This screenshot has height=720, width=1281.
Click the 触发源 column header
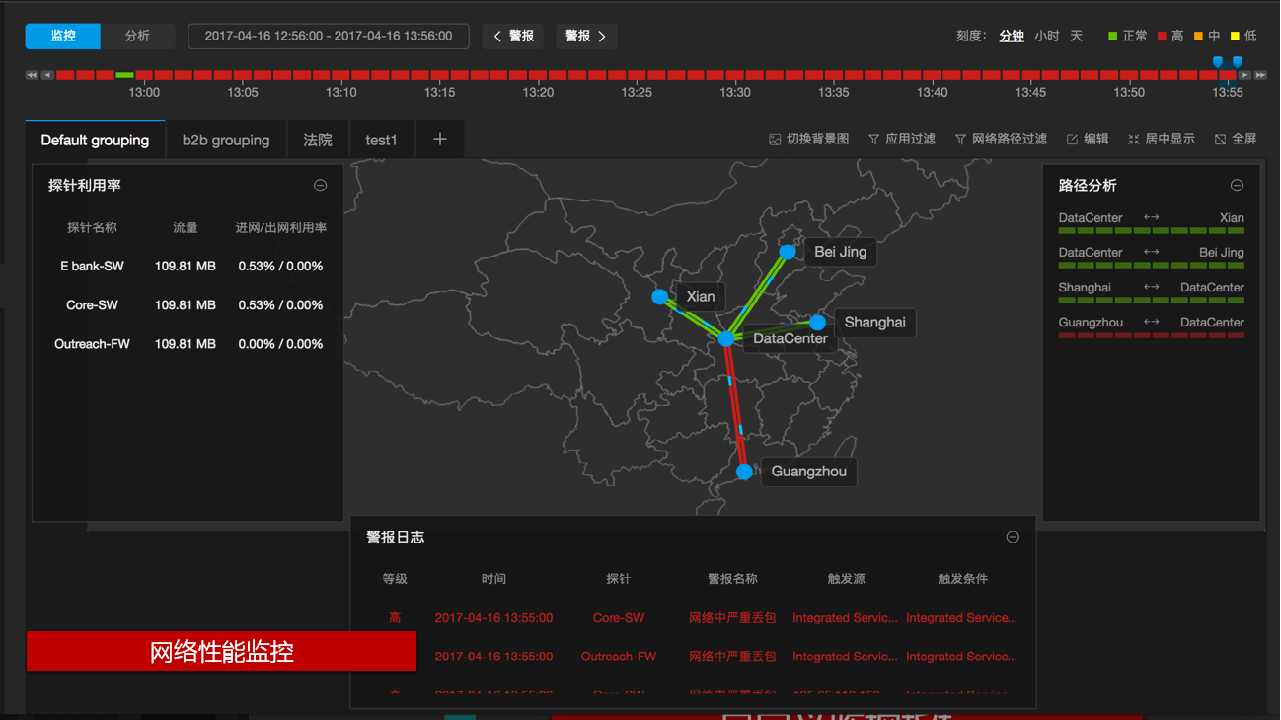click(846, 579)
